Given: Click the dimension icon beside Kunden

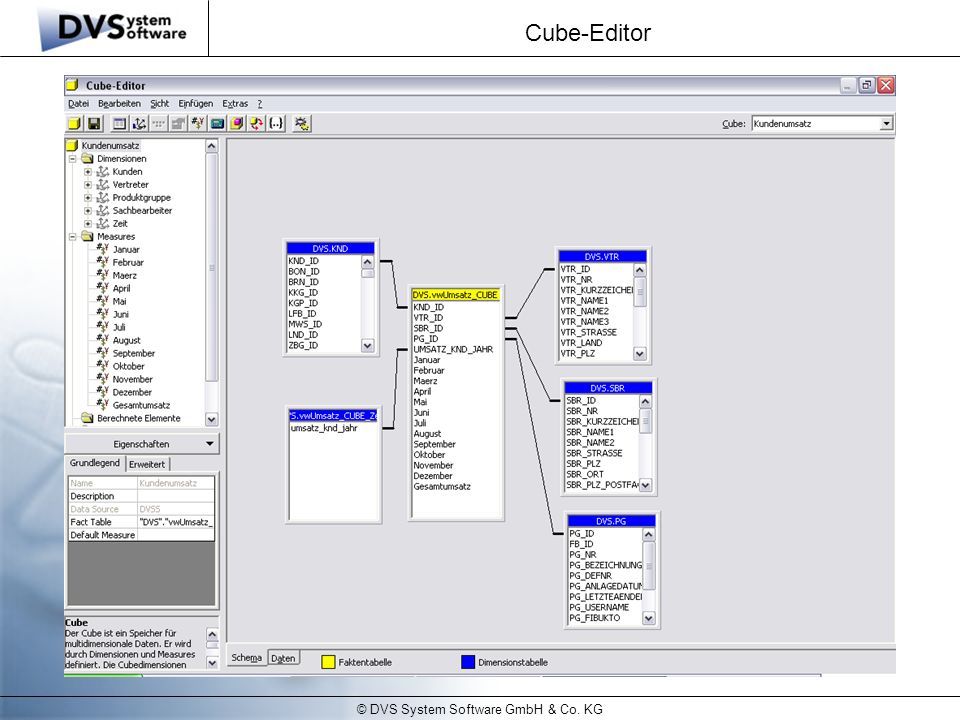Looking at the screenshot, I should [103, 171].
